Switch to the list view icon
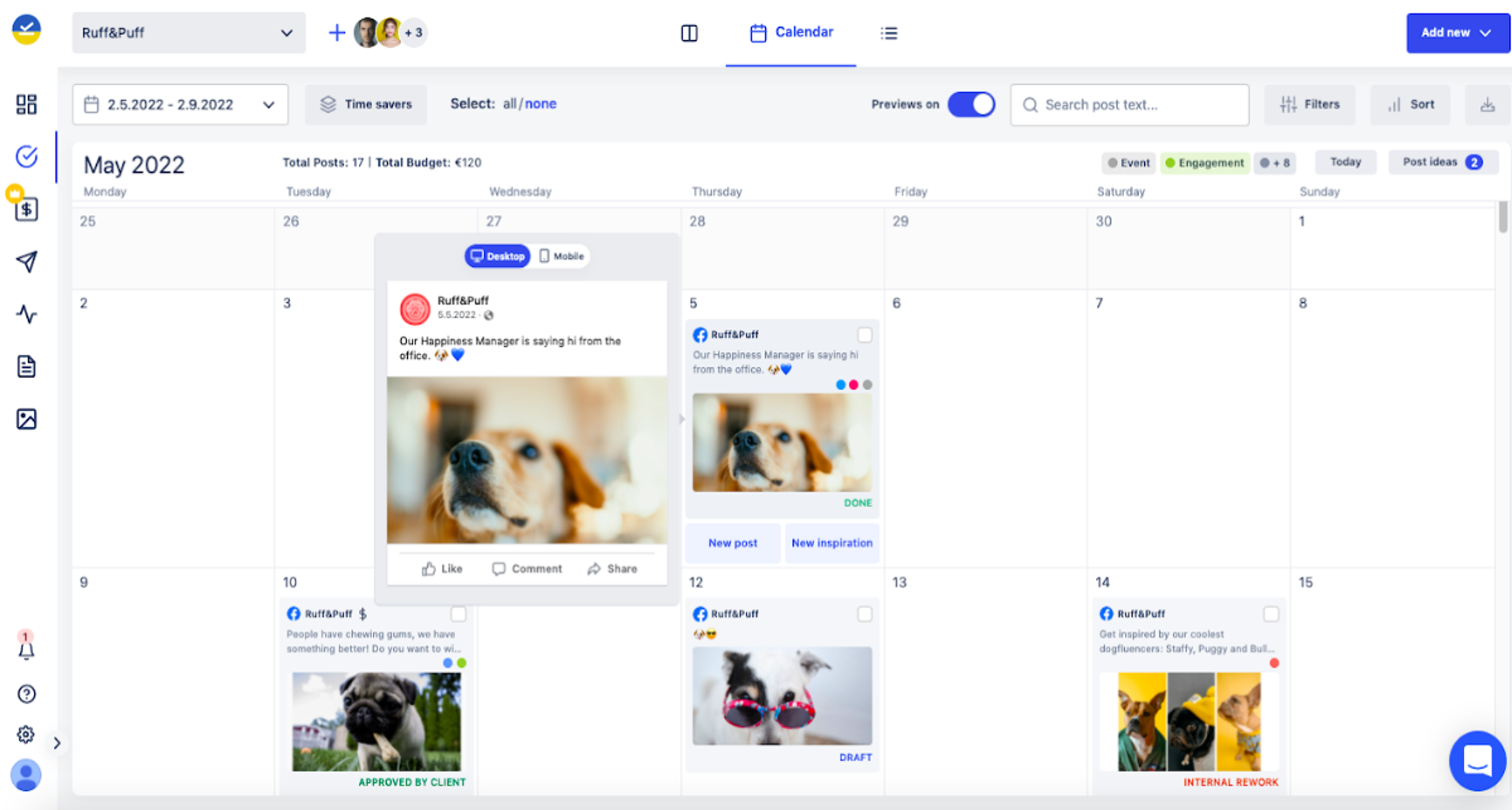 [889, 32]
